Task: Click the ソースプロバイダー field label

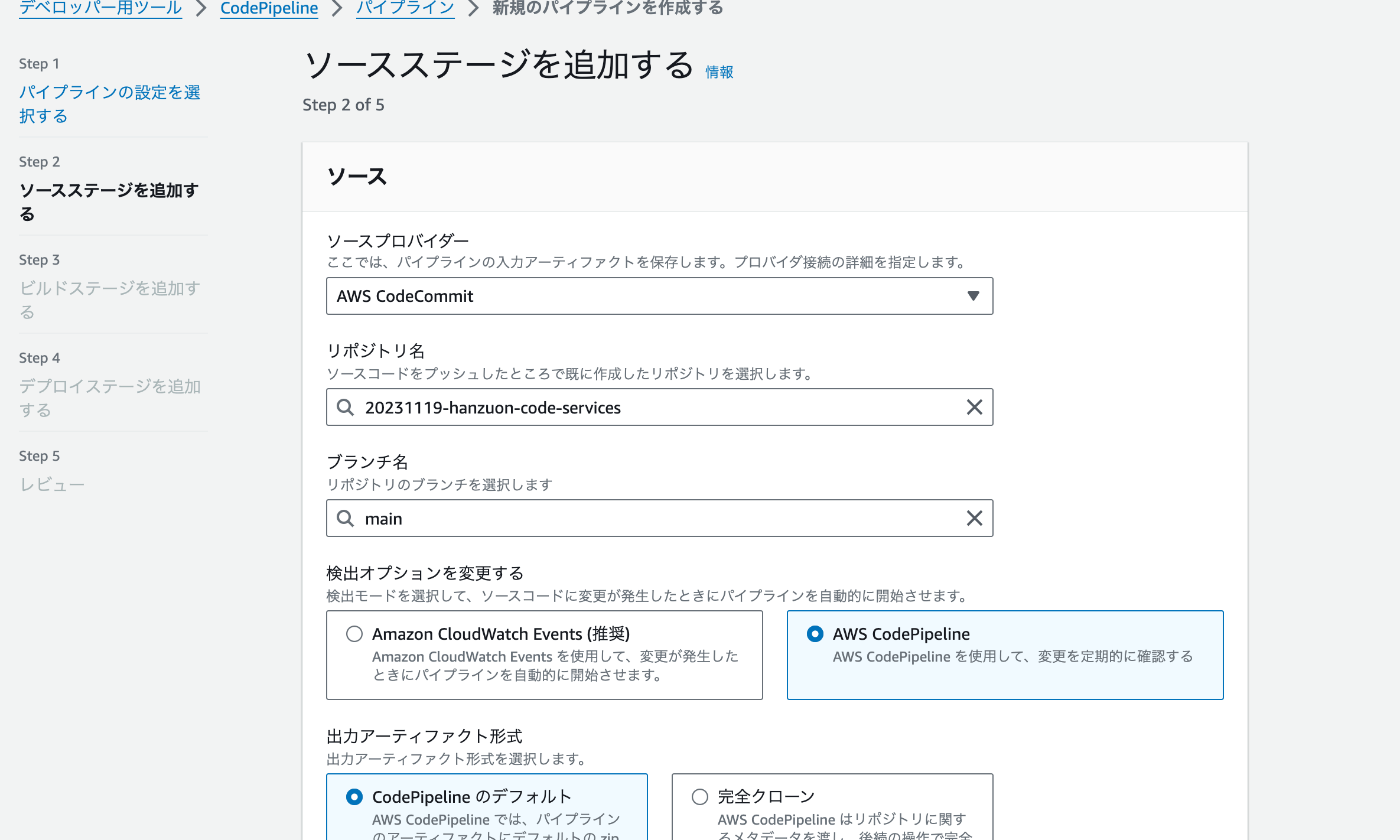Action: click(x=398, y=241)
